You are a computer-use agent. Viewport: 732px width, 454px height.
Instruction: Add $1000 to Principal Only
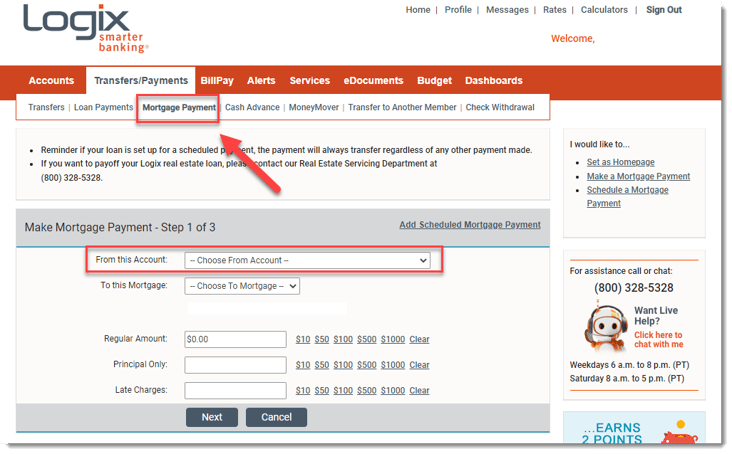point(393,365)
